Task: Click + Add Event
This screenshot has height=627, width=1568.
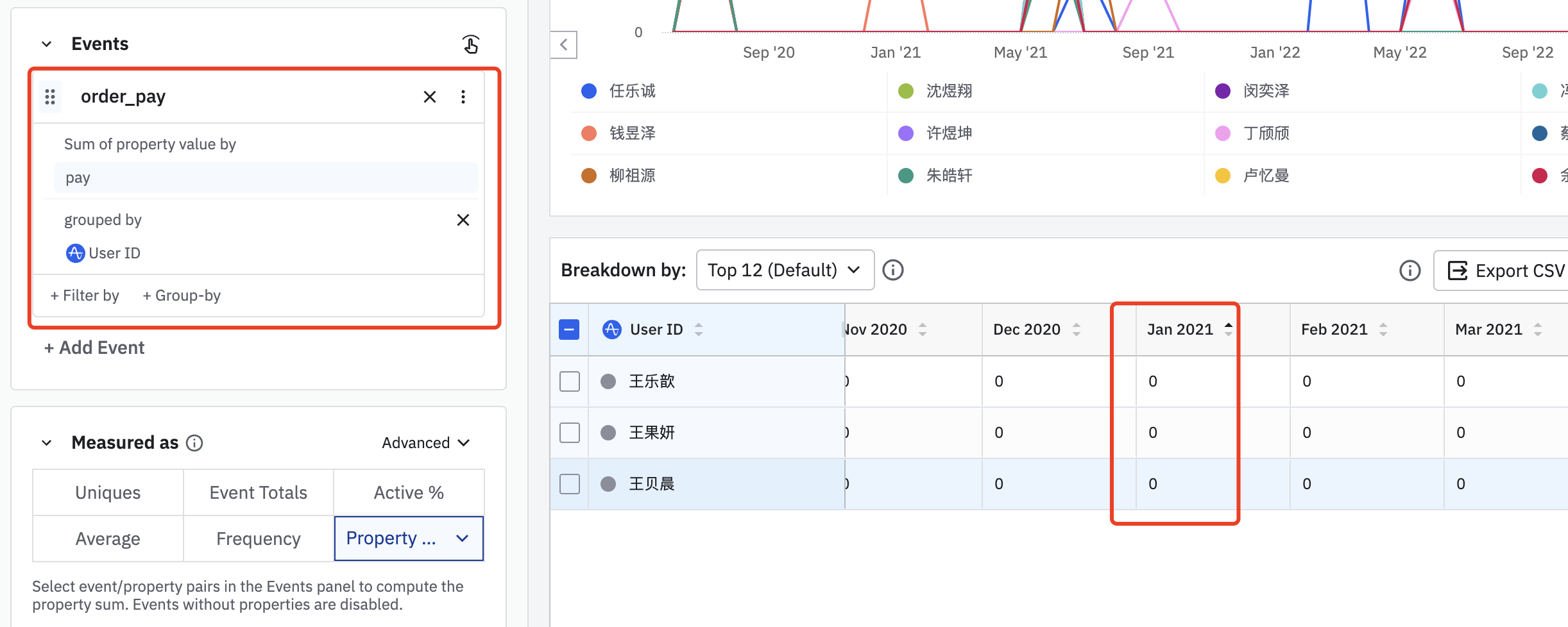Action: [94, 347]
